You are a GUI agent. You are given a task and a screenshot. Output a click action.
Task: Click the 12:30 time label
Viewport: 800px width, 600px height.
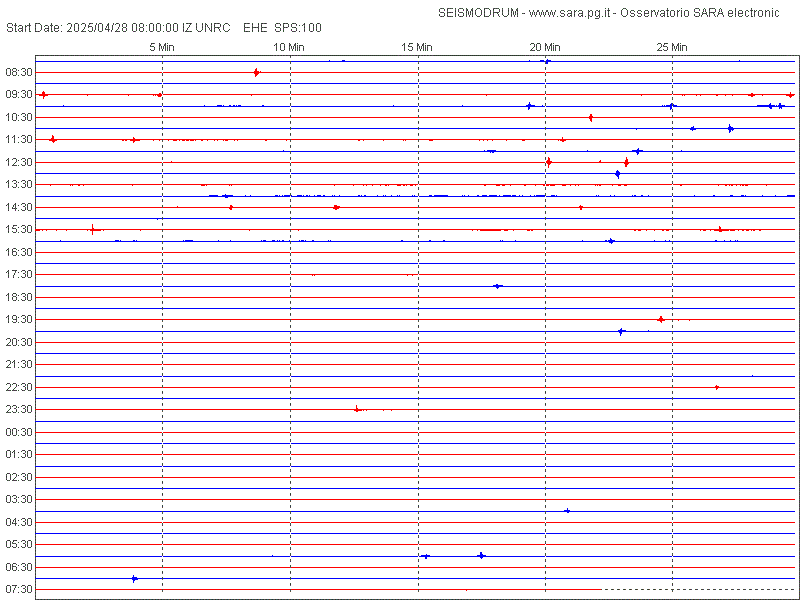coord(19,162)
